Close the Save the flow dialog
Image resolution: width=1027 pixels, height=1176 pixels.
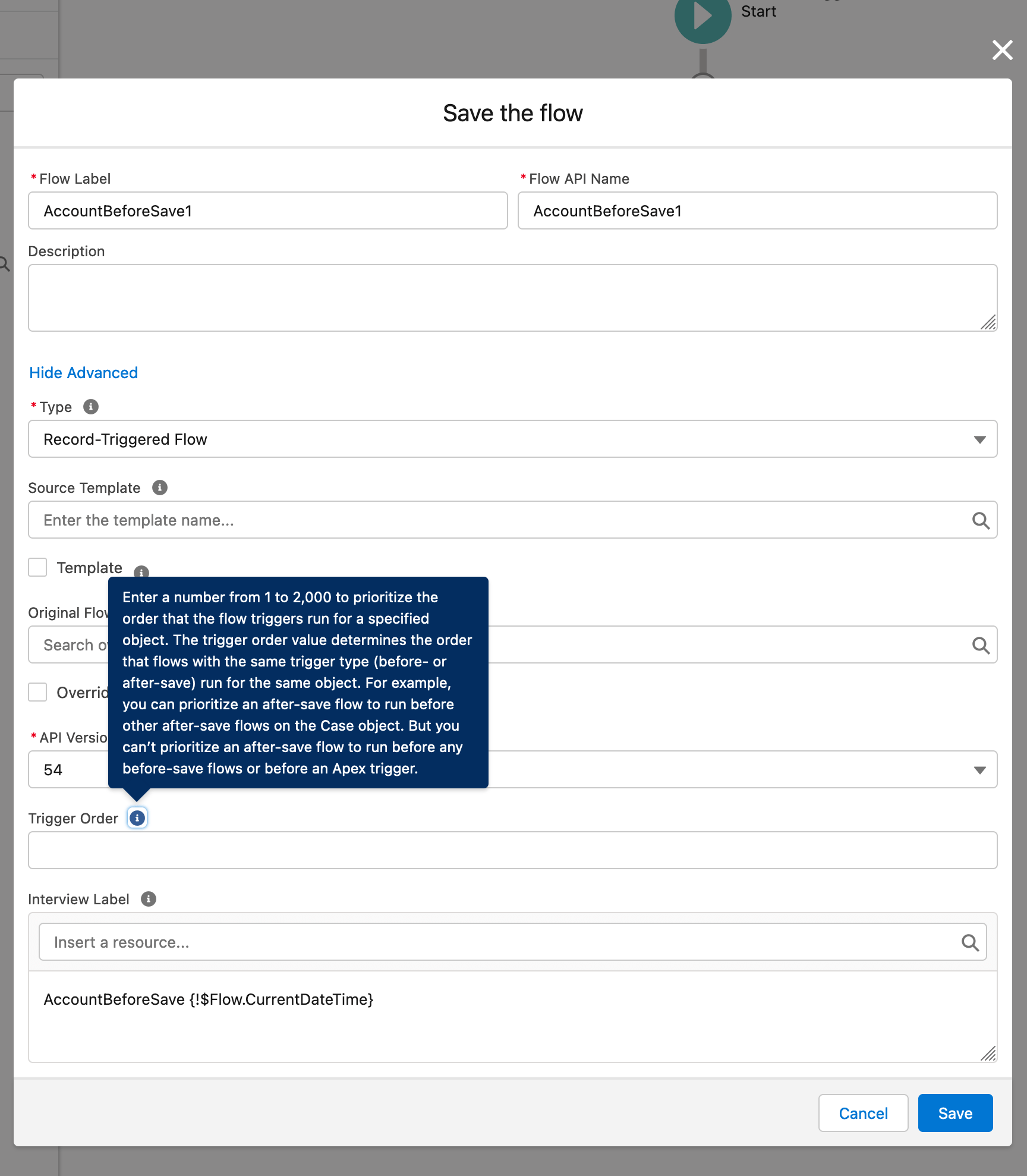pos(1002,50)
